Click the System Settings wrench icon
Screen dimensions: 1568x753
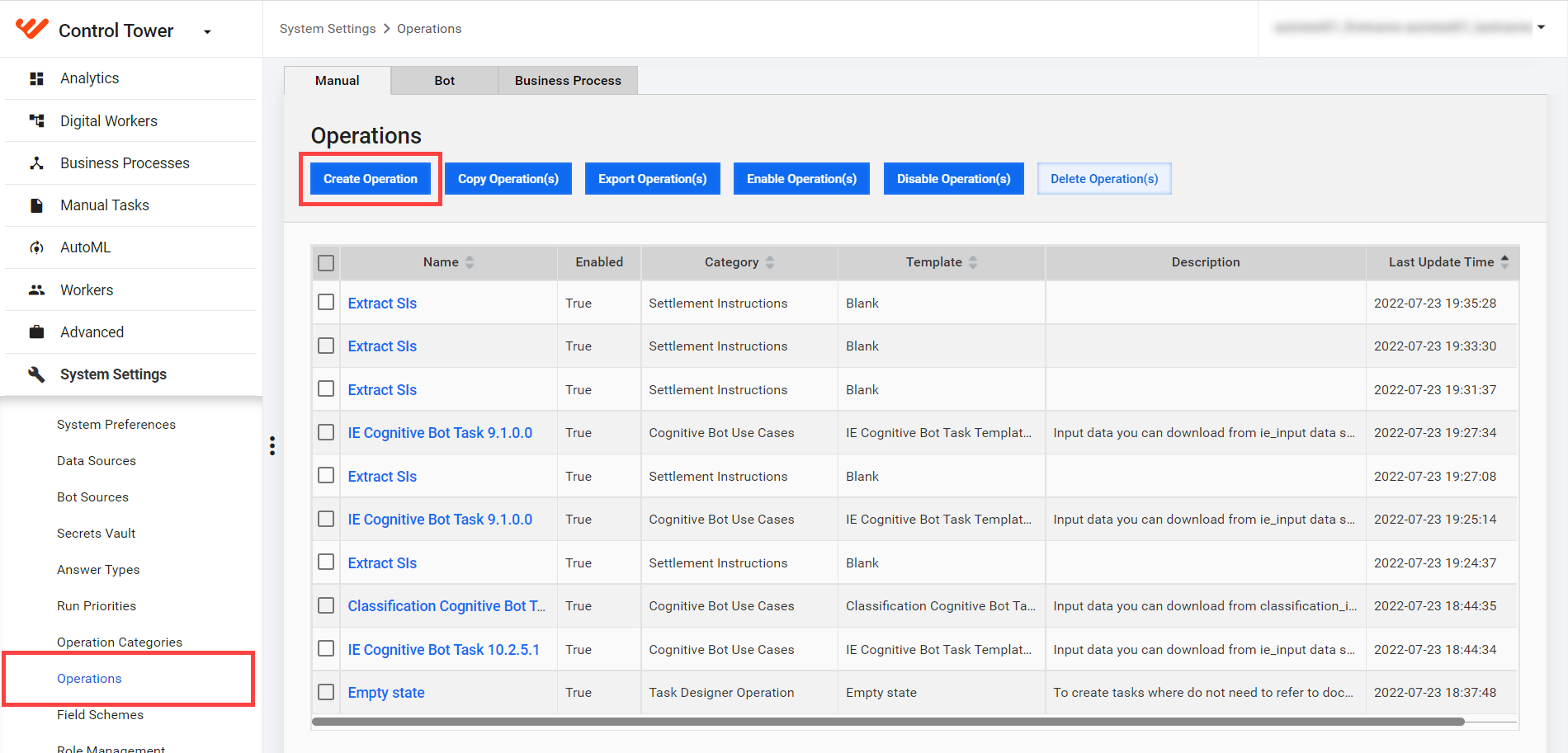click(36, 374)
